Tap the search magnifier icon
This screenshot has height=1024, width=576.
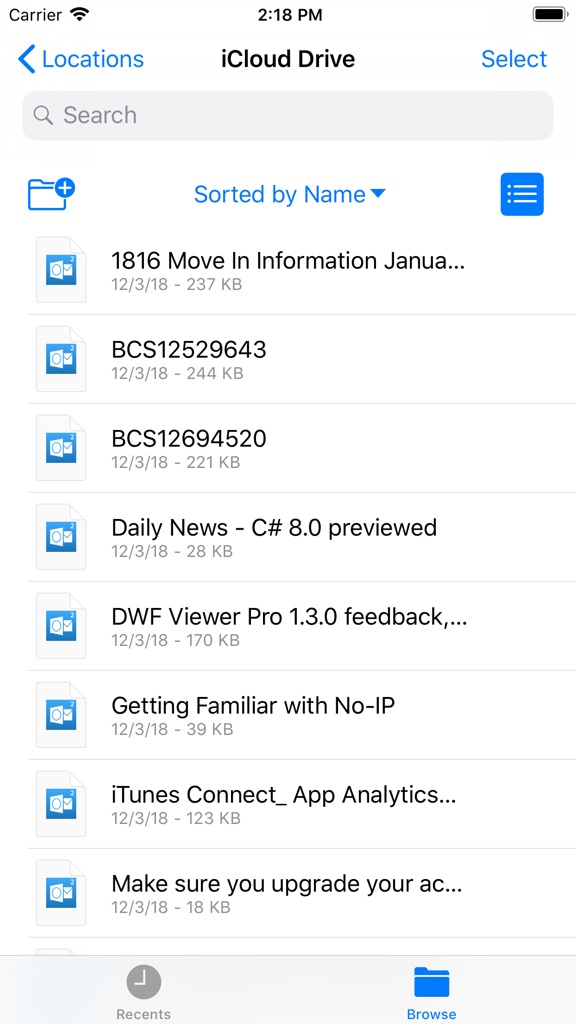43,115
